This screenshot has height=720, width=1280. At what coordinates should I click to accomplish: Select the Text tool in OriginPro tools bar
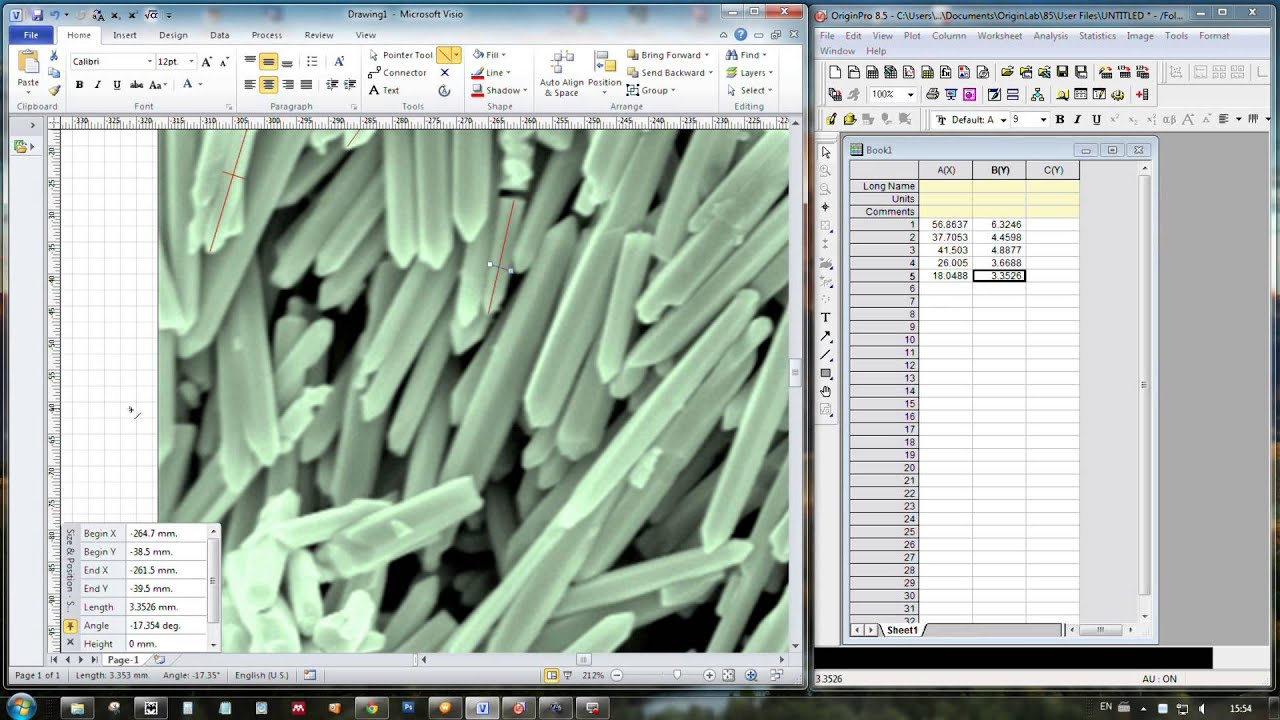pos(825,318)
